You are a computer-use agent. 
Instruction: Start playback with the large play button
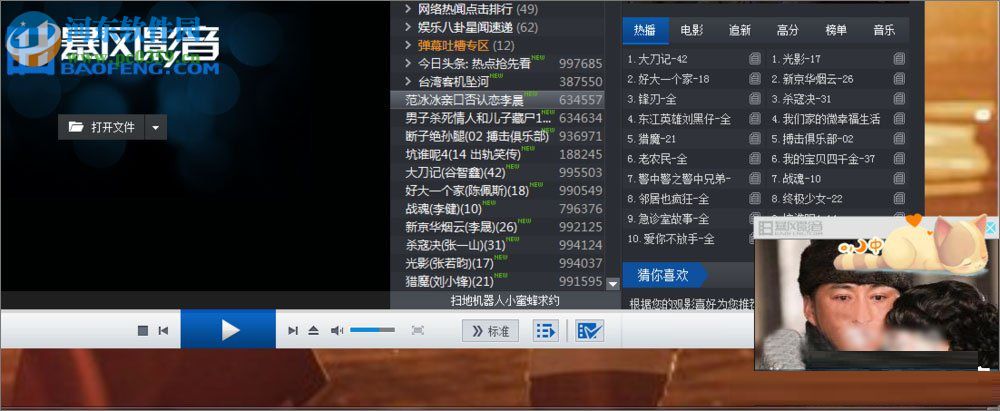[x=228, y=329]
